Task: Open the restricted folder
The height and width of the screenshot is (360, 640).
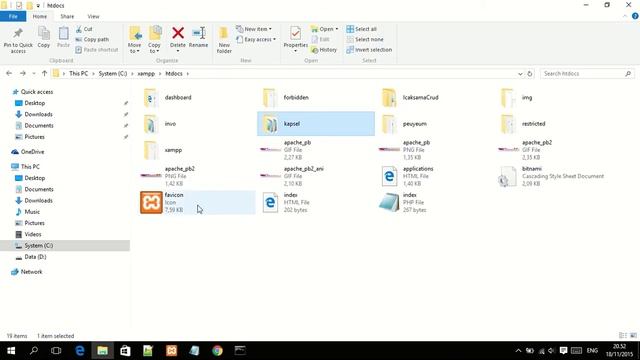Action: 555,124
